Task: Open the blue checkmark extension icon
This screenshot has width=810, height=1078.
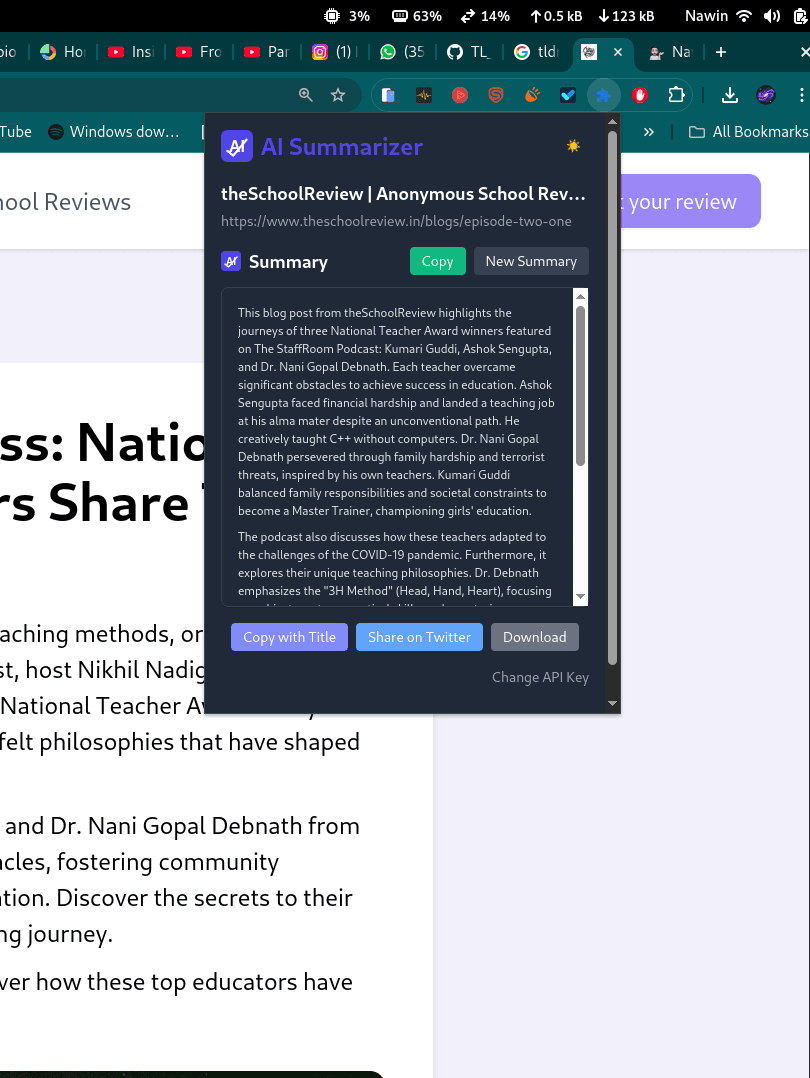Action: coord(568,96)
